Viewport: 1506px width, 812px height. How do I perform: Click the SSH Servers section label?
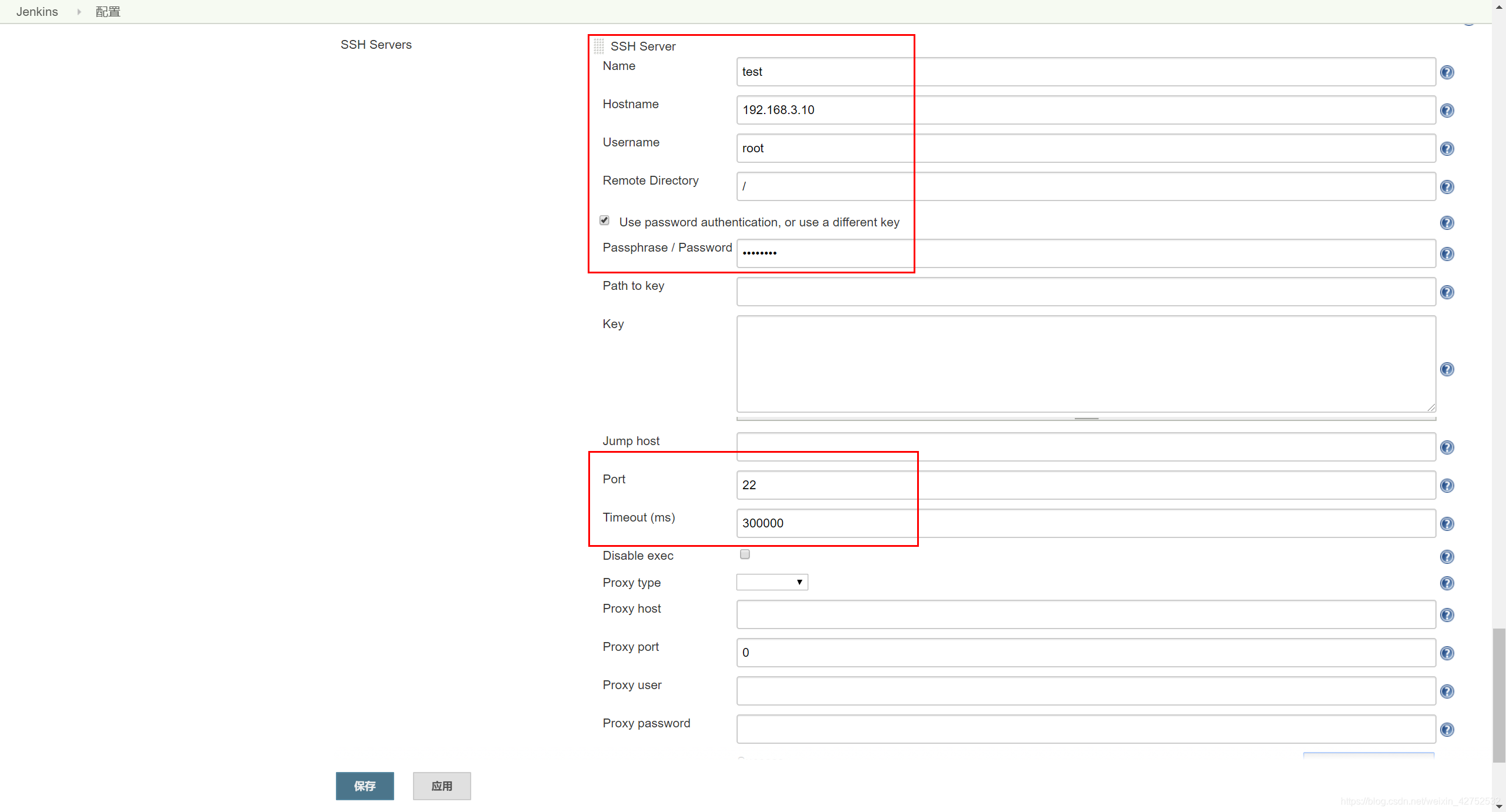click(x=376, y=45)
